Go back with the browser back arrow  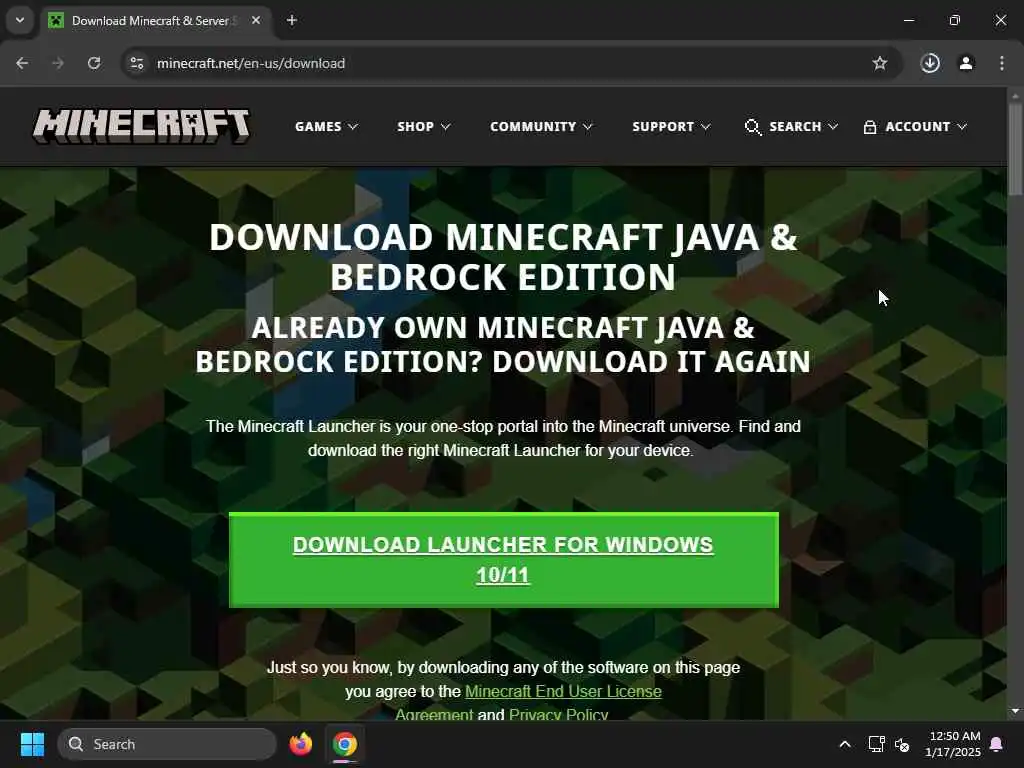[x=22, y=63]
